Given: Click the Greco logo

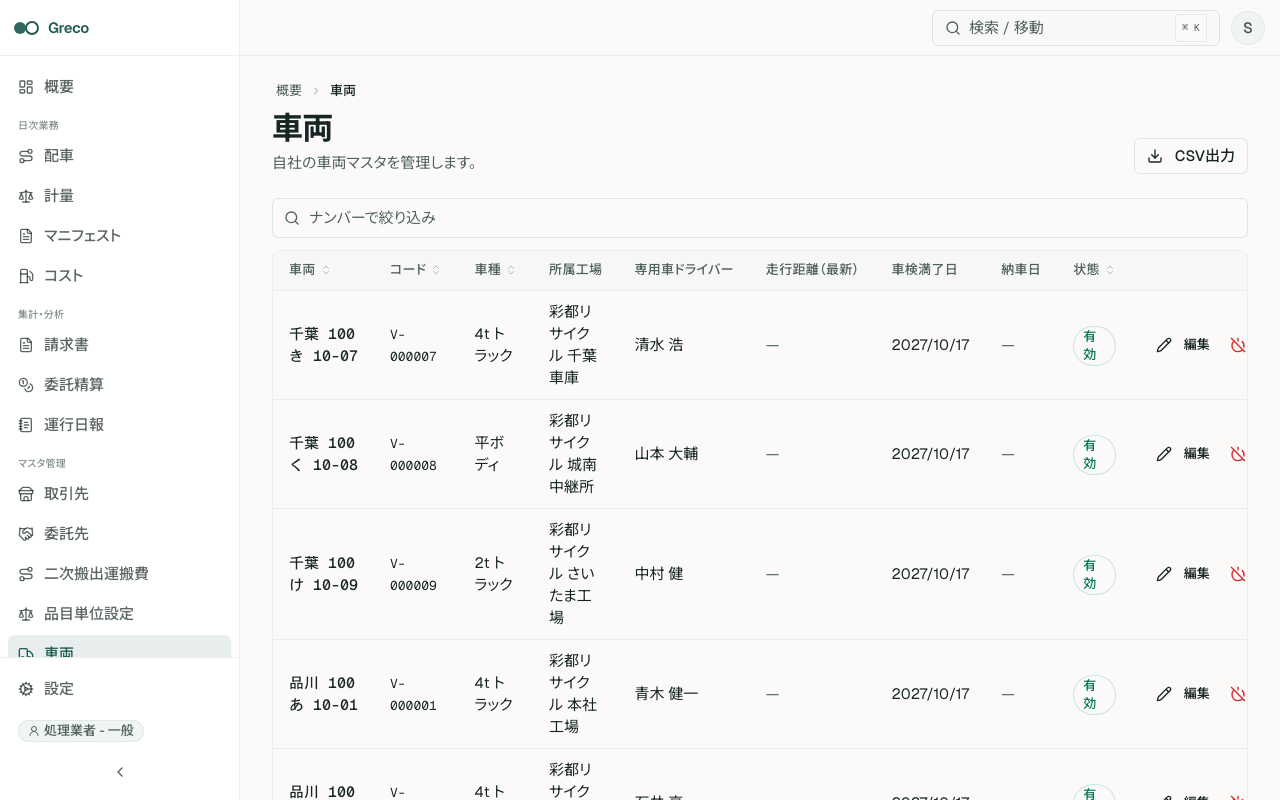Looking at the screenshot, I should coord(52,28).
